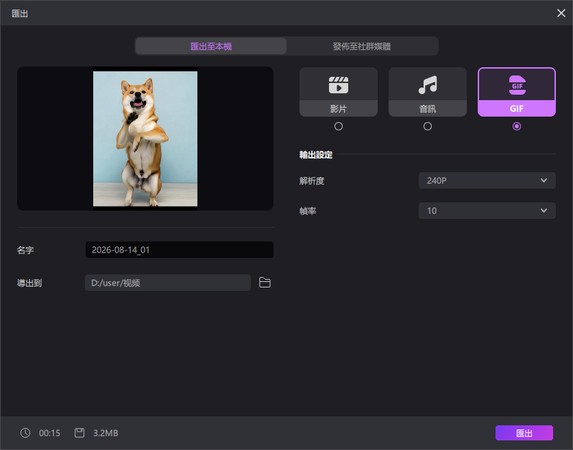Click the video clapperboard icon
The width and height of the screenshot is (573, 450).
pyautogui.click(x=338, y=85)
